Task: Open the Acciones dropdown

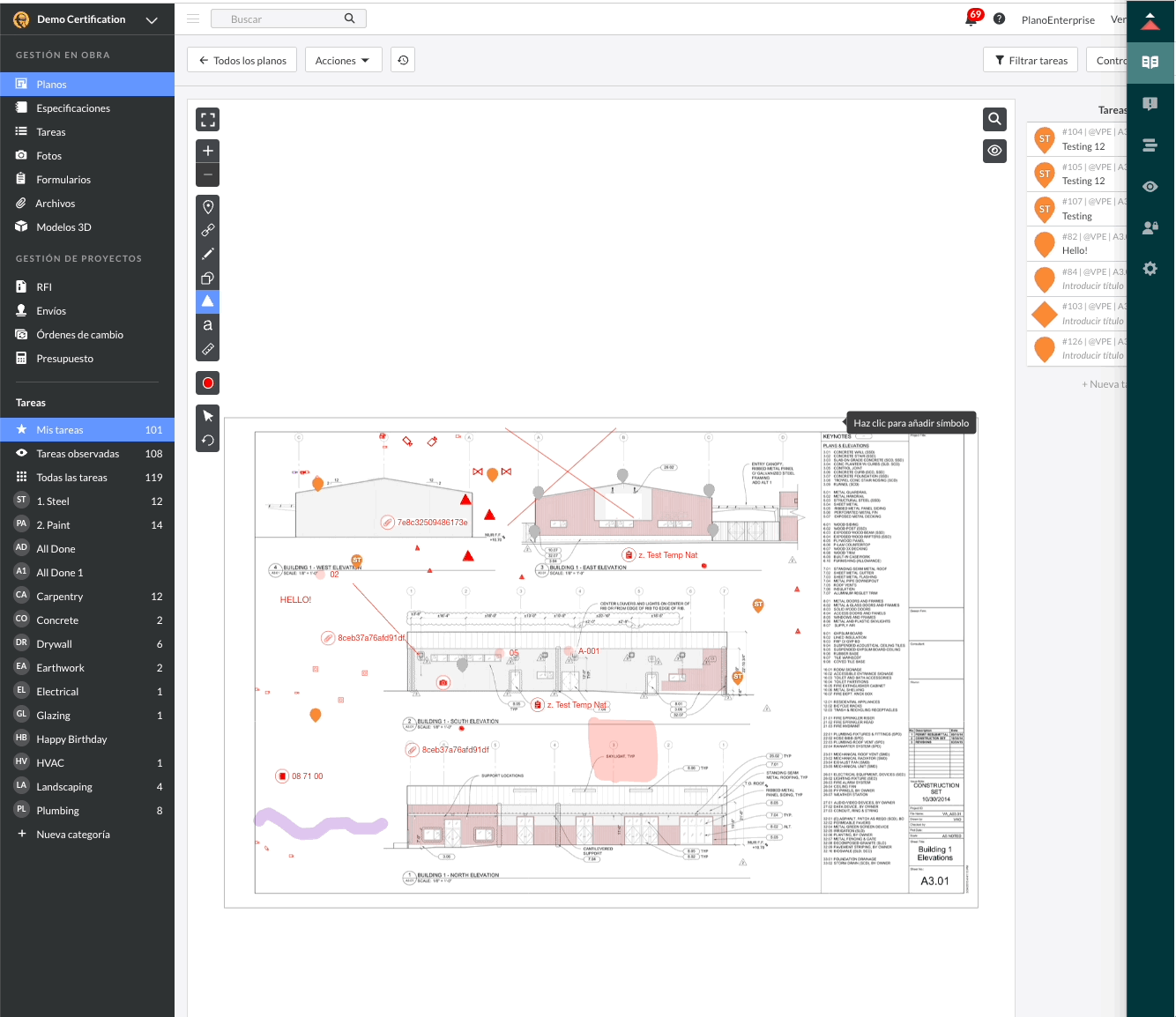Action: pos(343,60)
